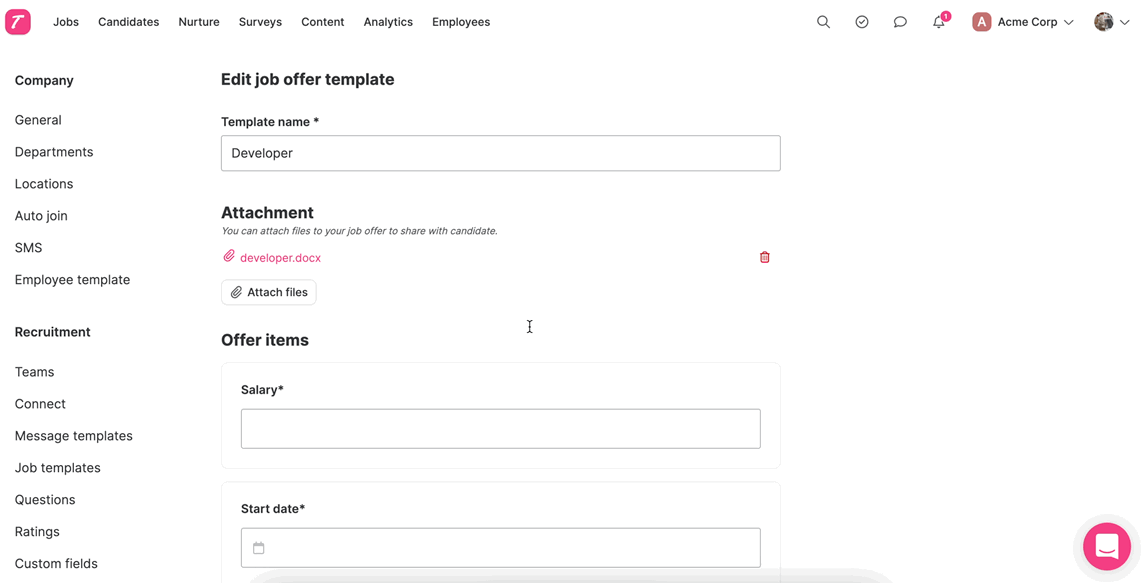
Task: Open the Jobs menu
Action: [66, 22]
